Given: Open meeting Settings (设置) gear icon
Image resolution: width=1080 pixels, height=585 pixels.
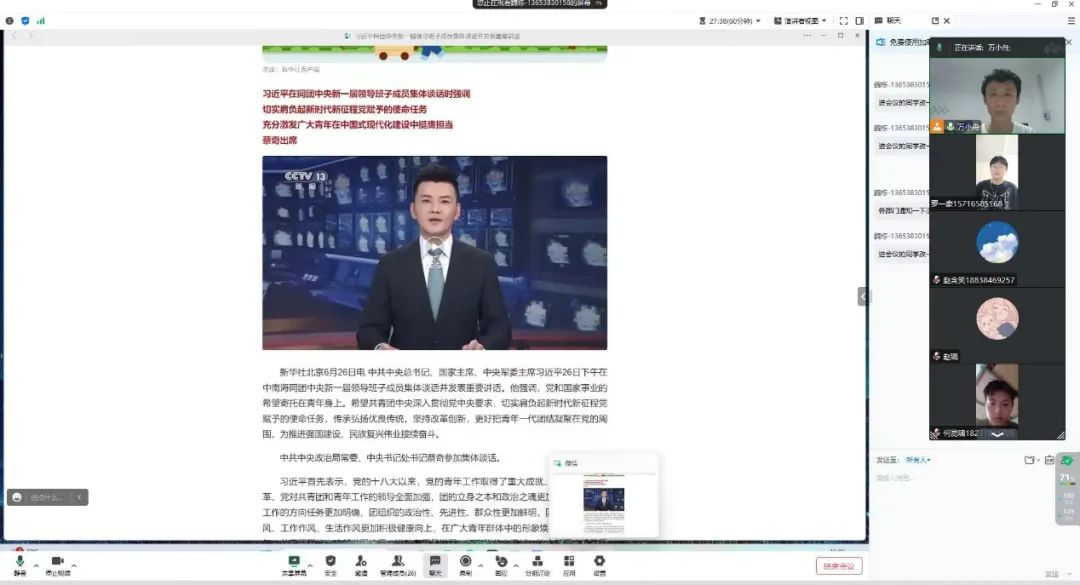Looking at the screenshot, I should tap(600, 564).
